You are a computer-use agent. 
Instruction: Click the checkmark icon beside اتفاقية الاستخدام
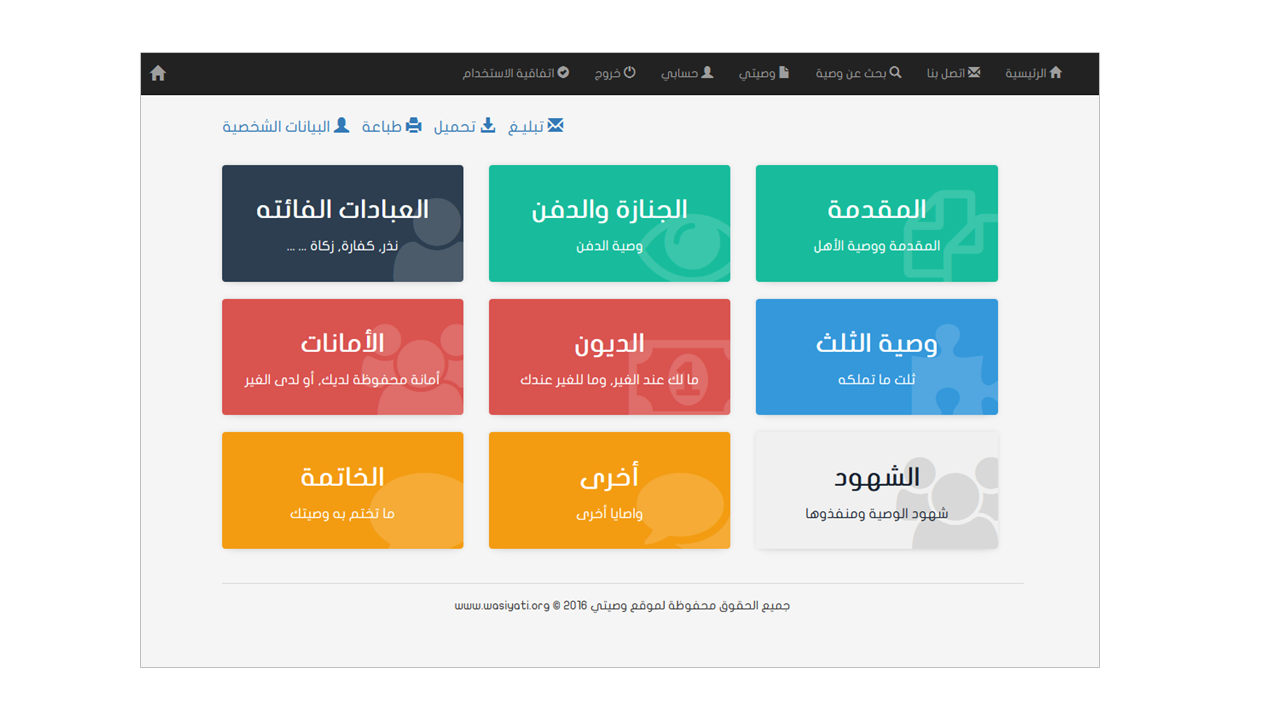coord(563,73)
